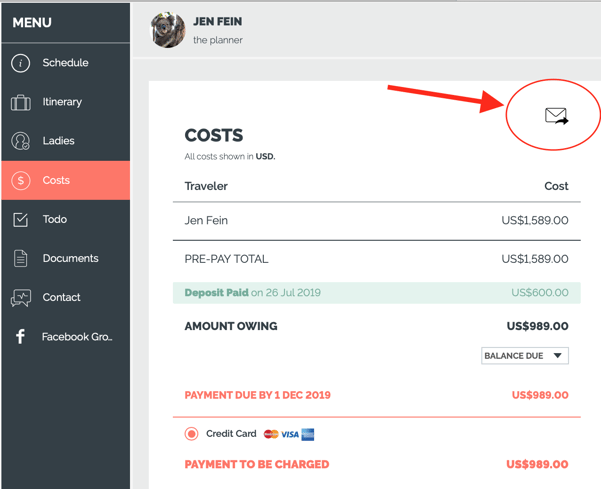Click the BALANCE DUE dropdown arrow
The image size is (601, 489).
coord(558,356)
